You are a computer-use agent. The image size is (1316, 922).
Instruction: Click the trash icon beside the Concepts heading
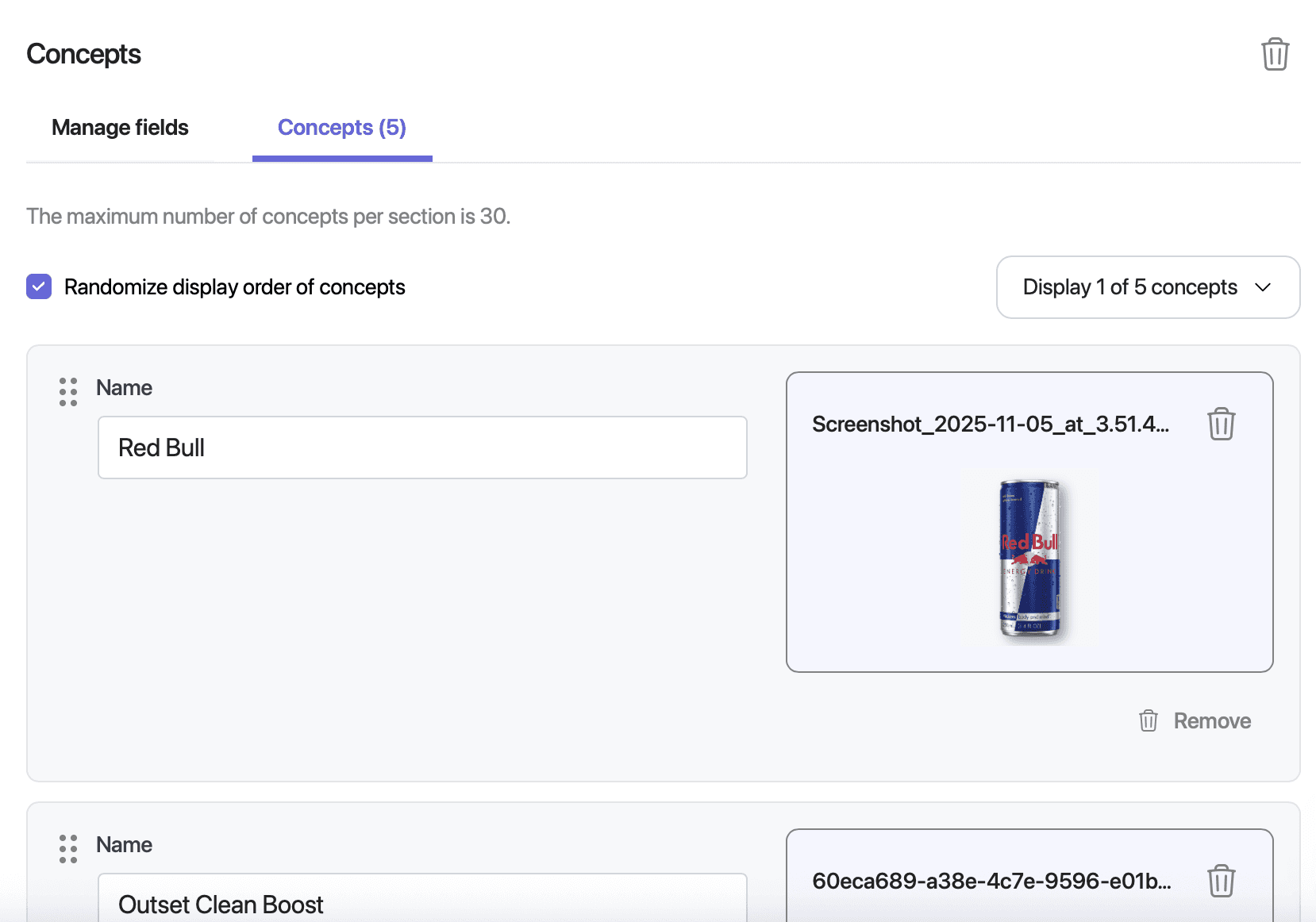[x=1276, y=54]
